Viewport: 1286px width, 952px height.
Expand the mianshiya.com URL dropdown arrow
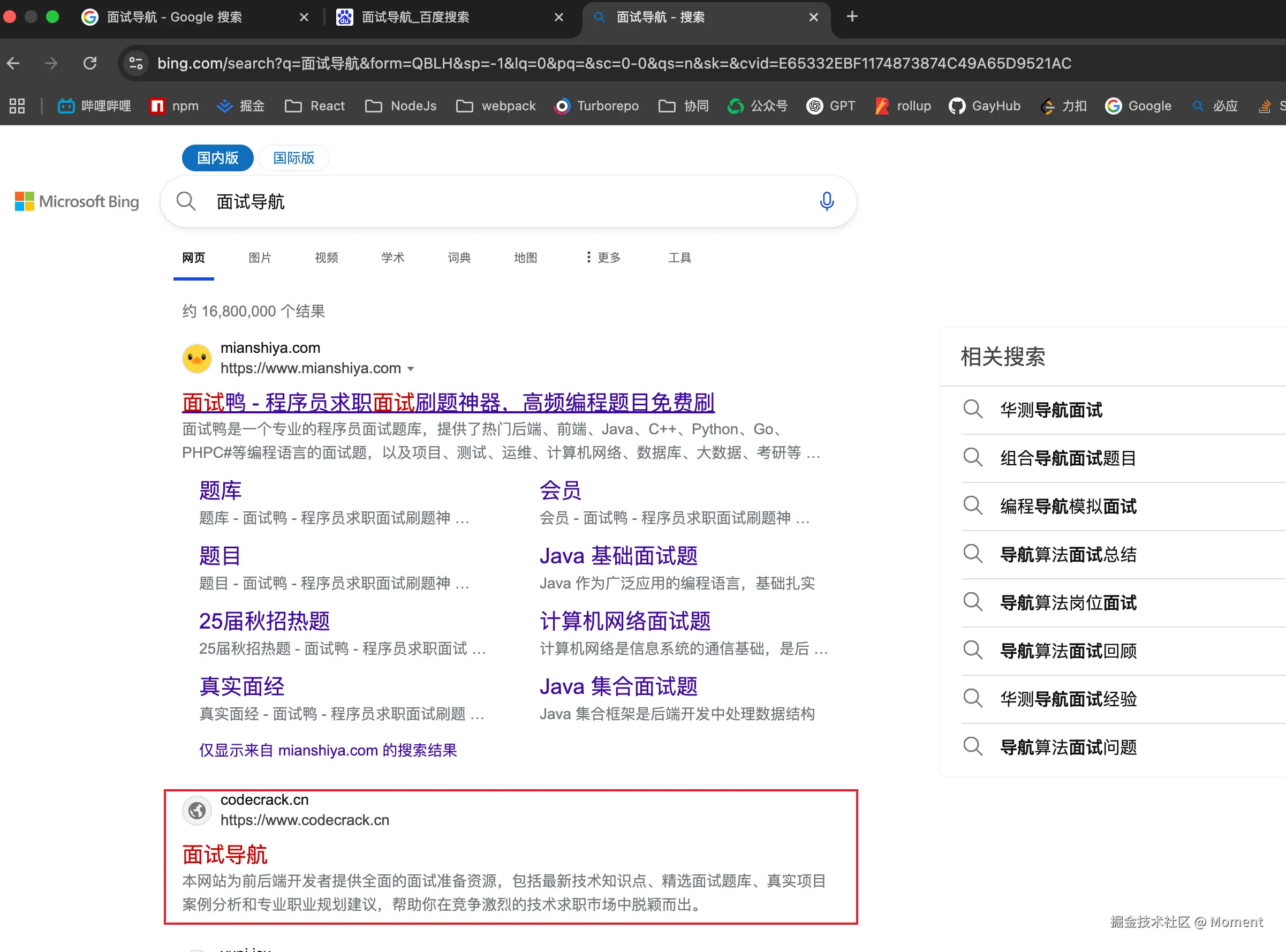411,368
